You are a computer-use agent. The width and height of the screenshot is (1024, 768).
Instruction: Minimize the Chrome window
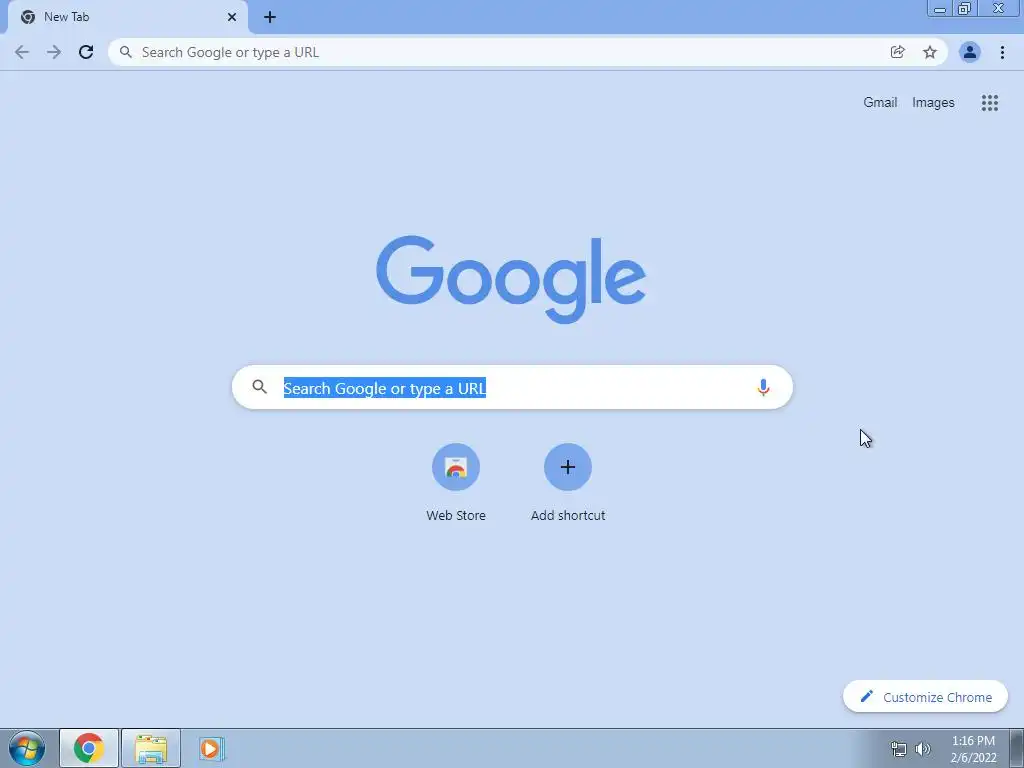(940, 9)
